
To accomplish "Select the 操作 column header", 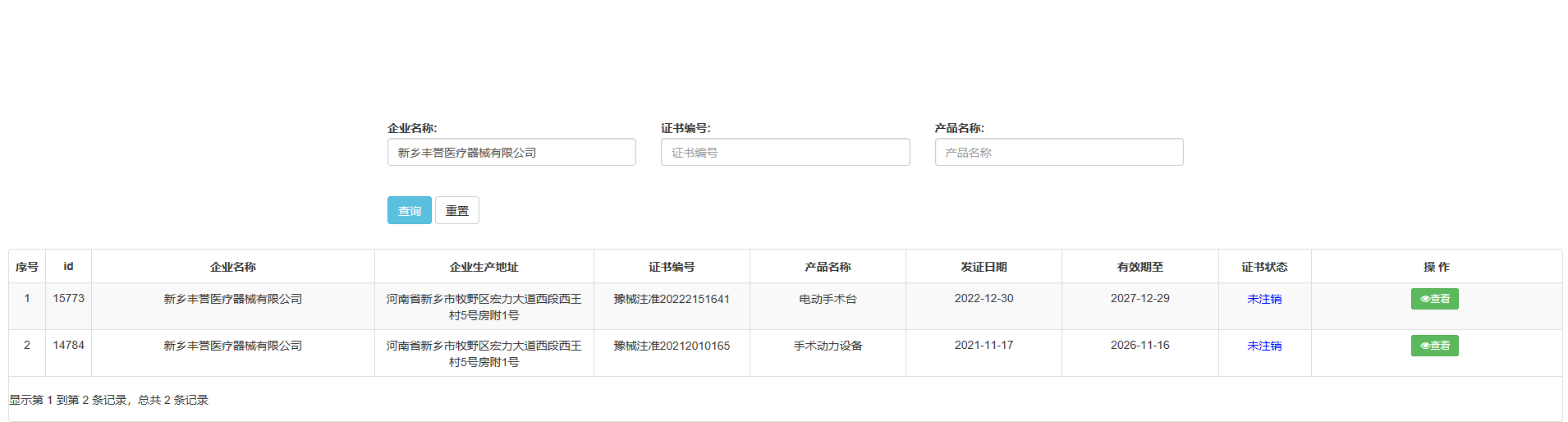I will click(x=1436, y=267).
